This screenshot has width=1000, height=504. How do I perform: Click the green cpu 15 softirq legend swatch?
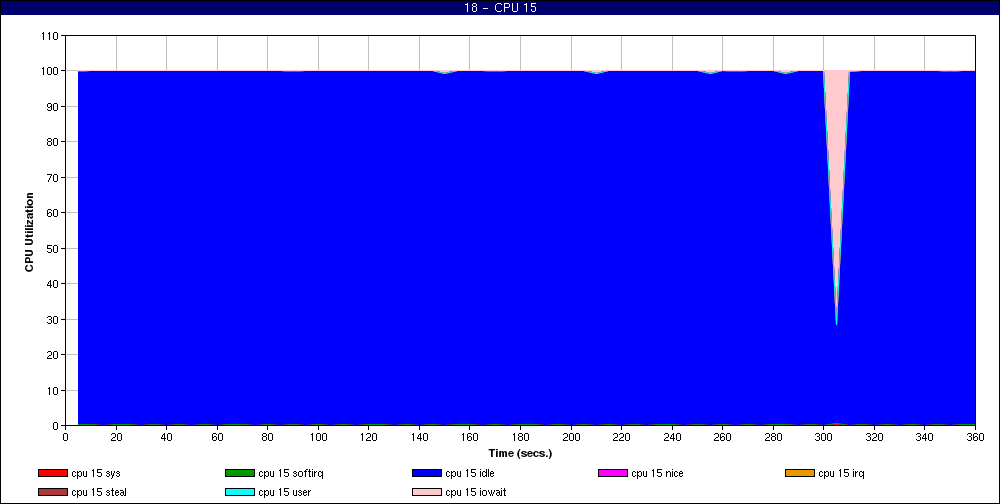coord(240,473)
